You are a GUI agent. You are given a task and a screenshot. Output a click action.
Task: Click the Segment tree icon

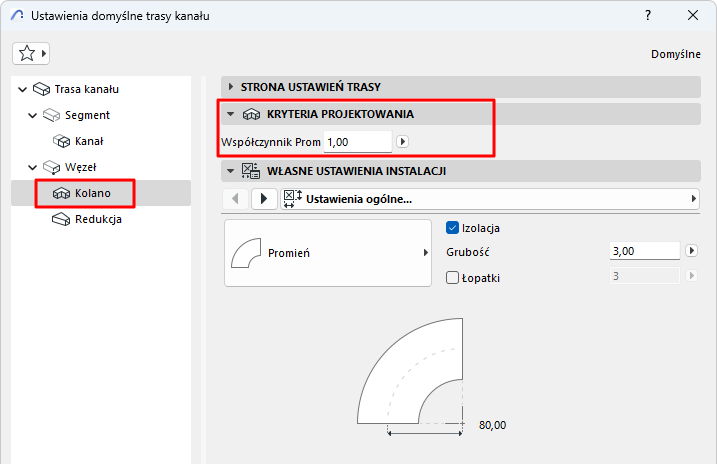point(51,115)
